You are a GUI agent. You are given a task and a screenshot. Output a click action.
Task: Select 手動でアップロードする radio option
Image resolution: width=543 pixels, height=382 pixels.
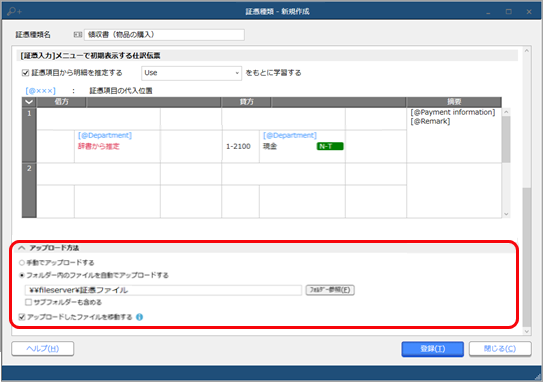pos(22,263)
